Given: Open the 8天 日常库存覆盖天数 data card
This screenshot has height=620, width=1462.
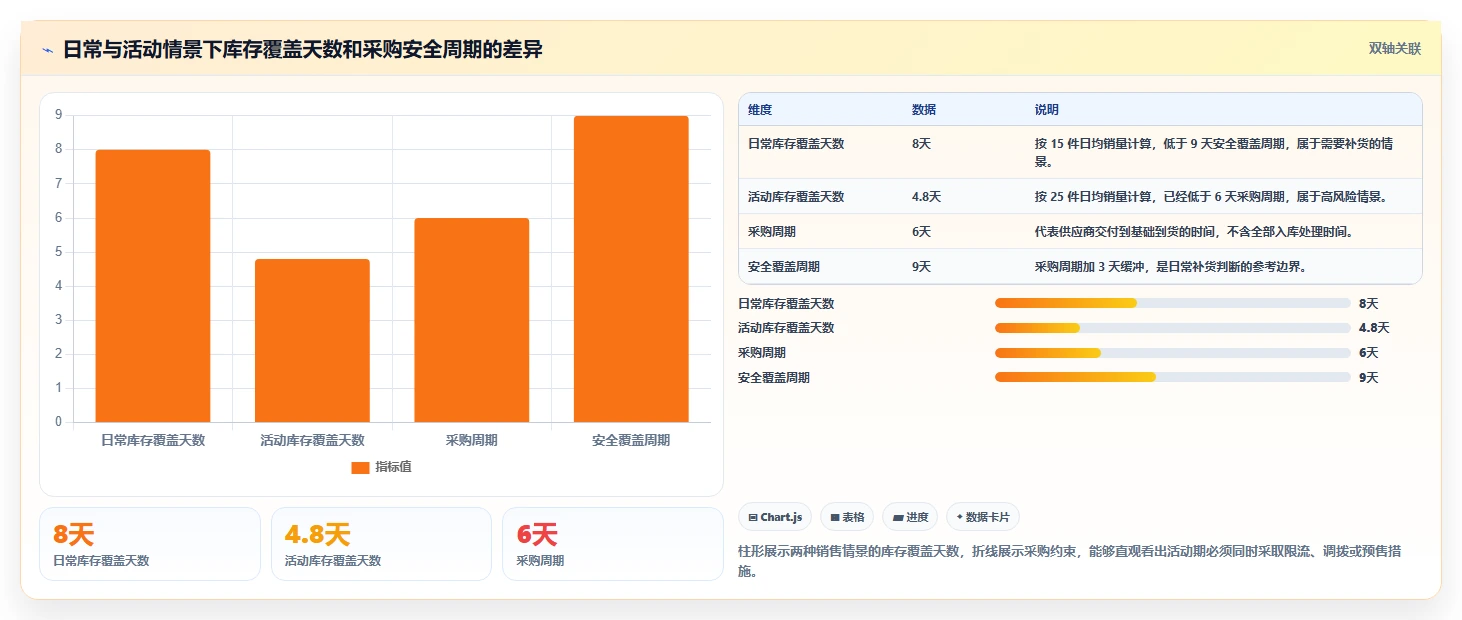Looking at the screenshot, I should [150, 544].
